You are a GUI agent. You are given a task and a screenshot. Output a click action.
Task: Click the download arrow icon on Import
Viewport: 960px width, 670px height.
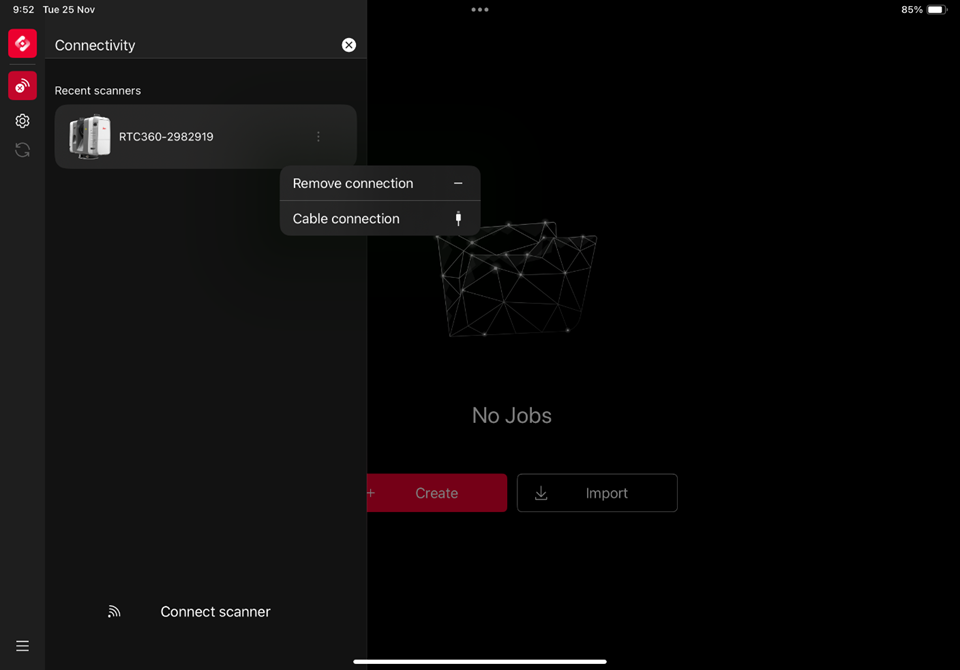(x=541, y=493)
